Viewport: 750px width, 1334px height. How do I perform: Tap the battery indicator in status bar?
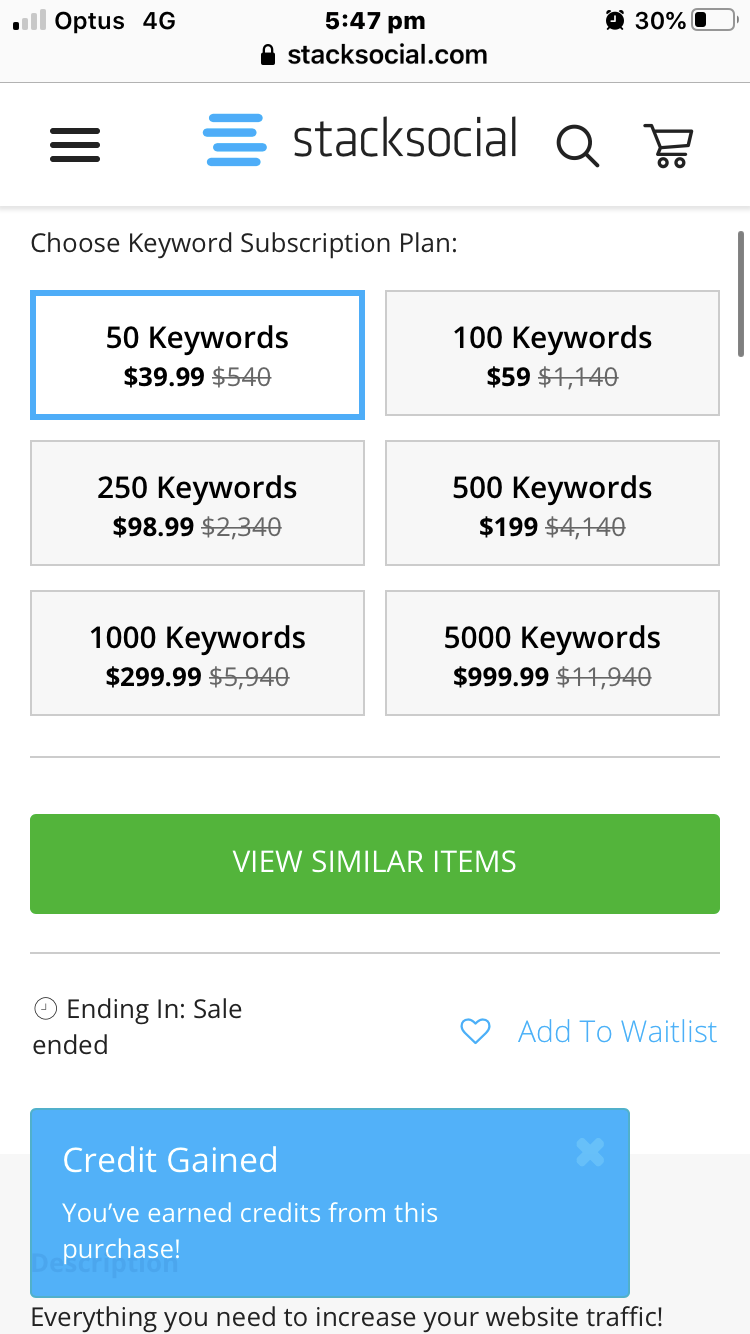click(714, 20)
